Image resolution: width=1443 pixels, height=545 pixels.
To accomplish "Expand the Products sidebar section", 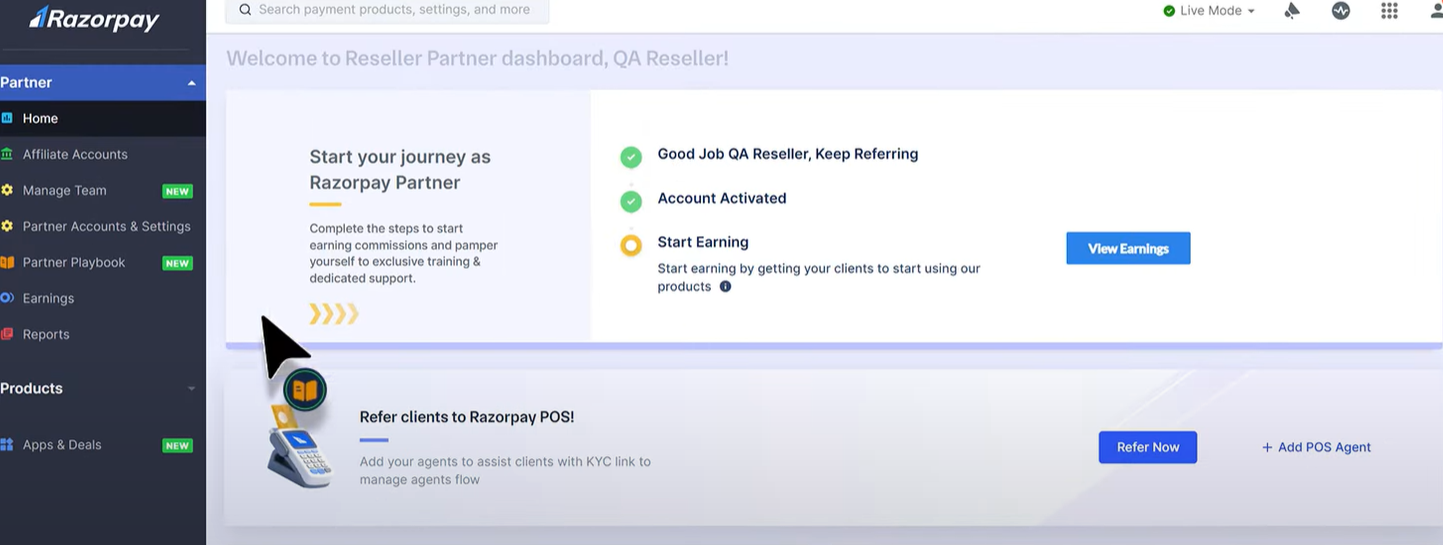I will [x=191, y=389].
